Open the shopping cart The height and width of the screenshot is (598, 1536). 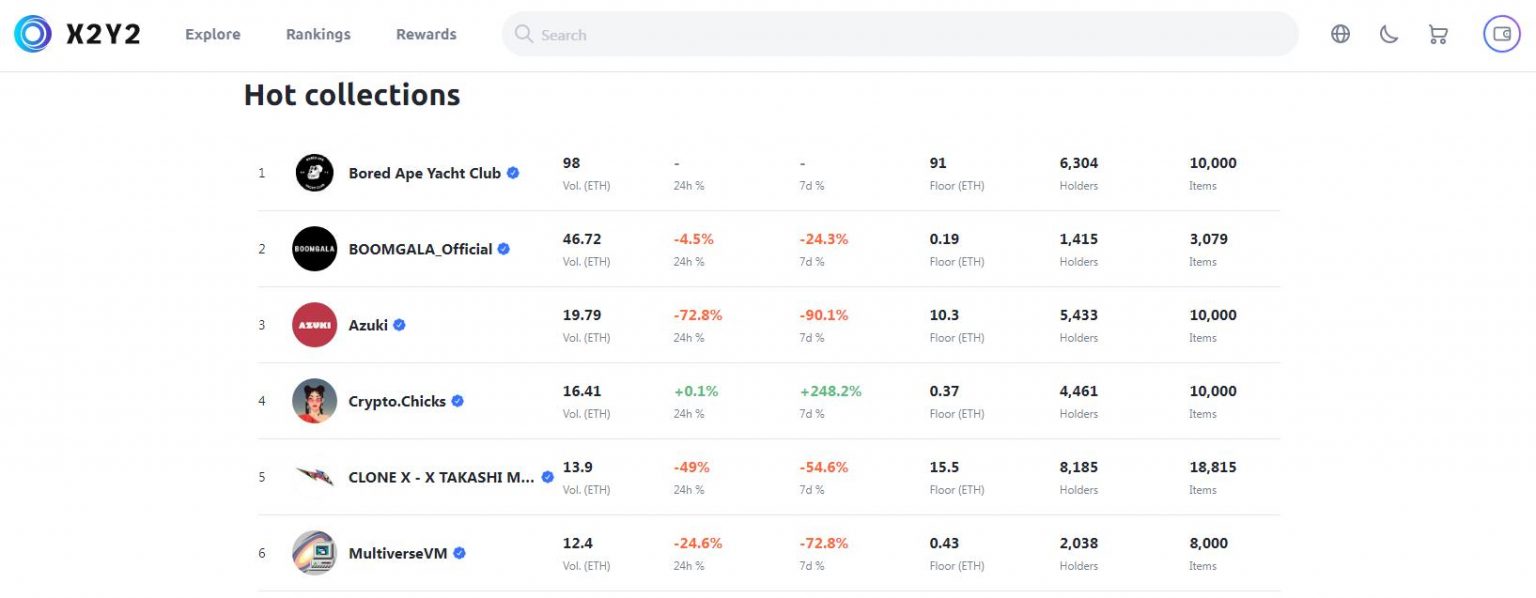click(x=1438, y=33)
